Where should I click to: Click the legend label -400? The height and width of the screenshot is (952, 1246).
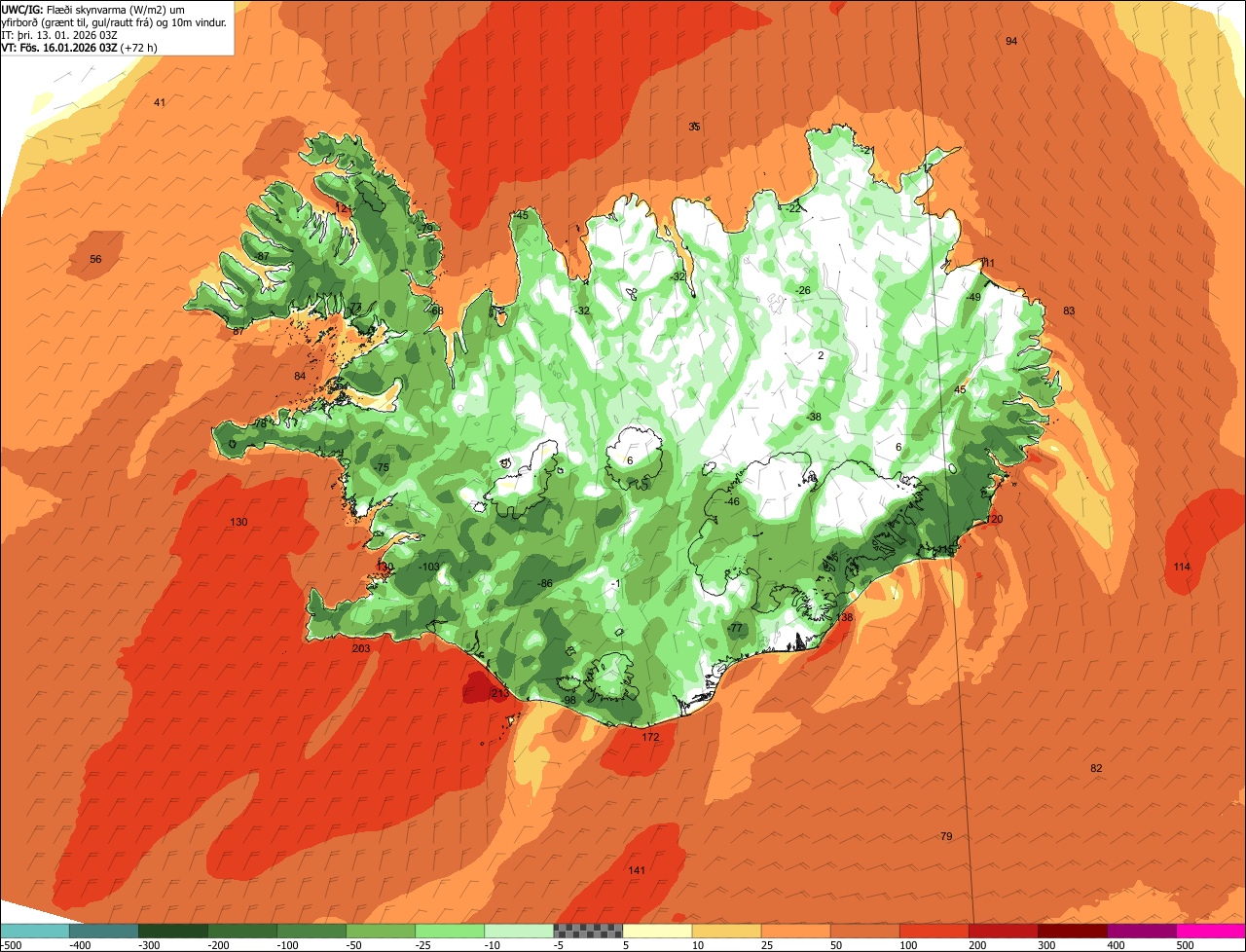tap(78, 945)
